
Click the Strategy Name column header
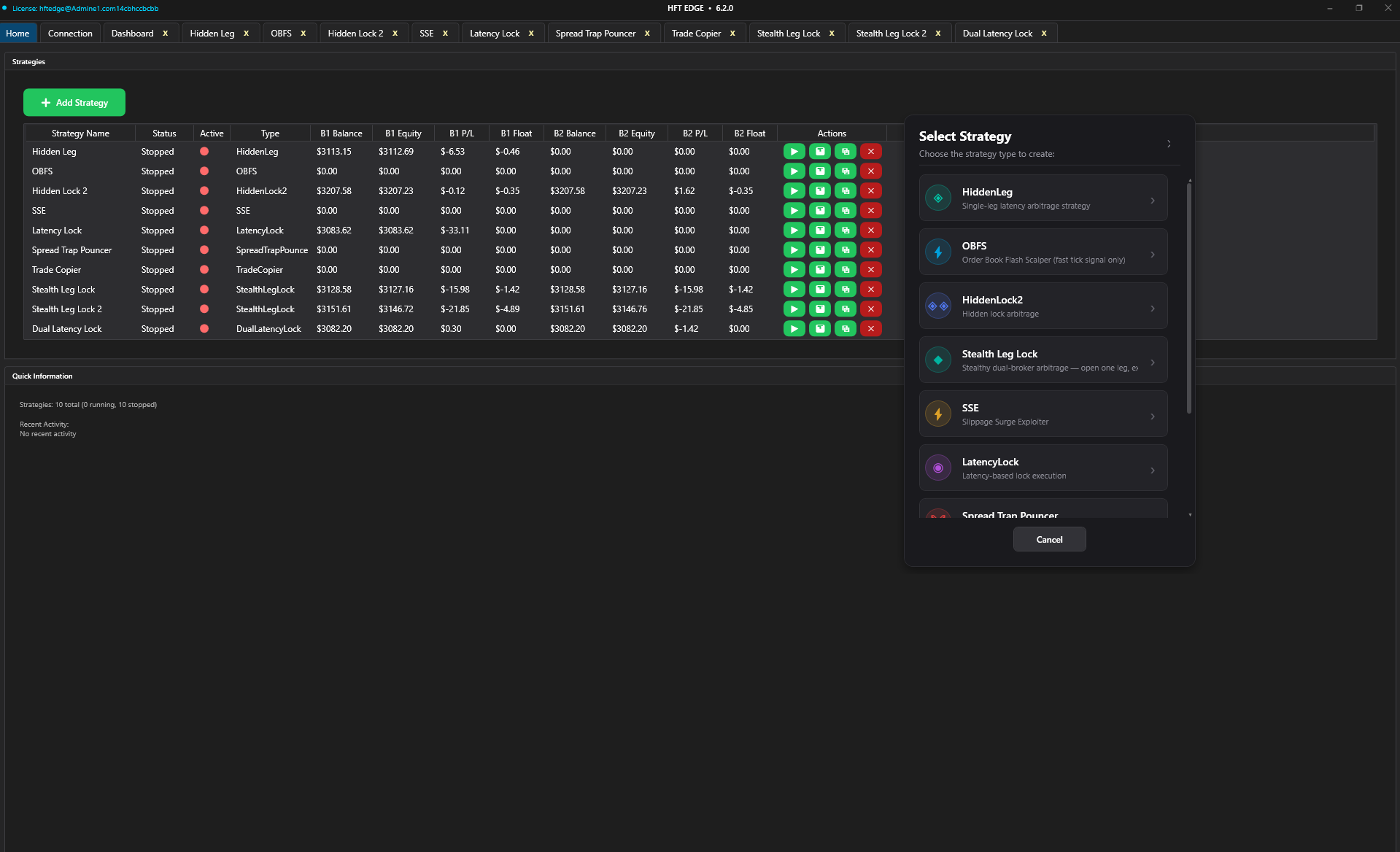point(80,133)
